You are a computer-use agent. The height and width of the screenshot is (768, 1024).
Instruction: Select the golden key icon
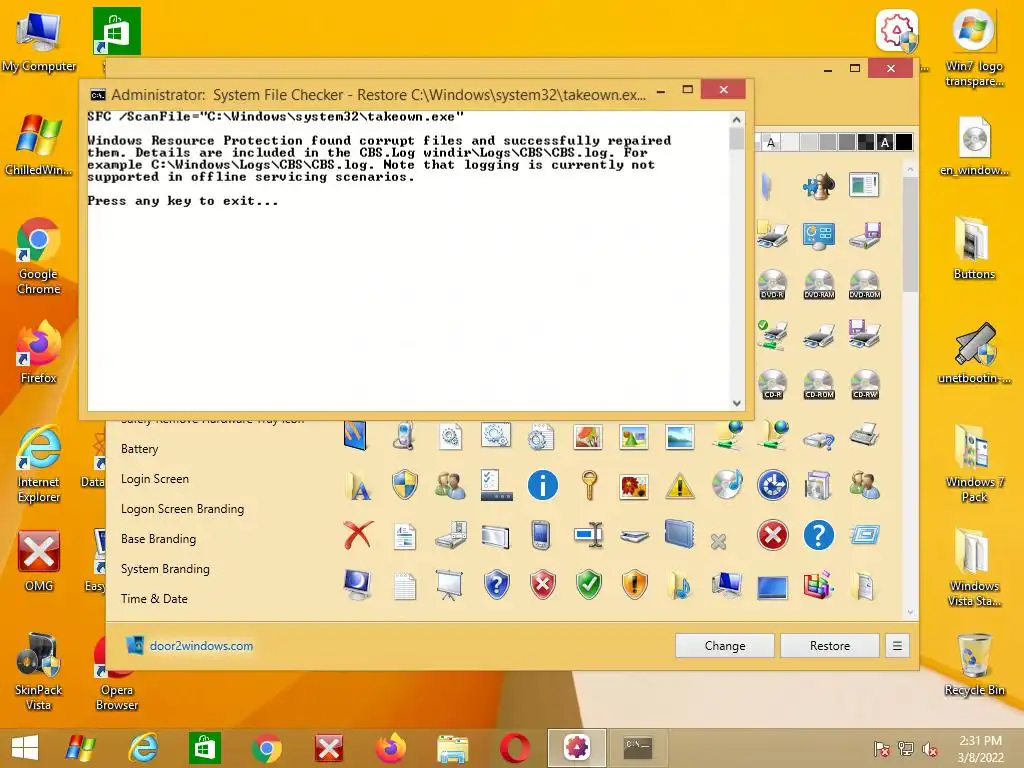tap(589, 485)
